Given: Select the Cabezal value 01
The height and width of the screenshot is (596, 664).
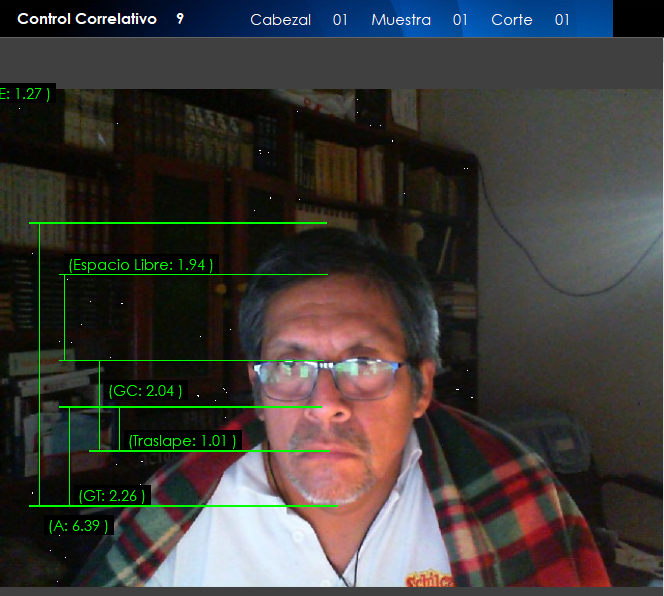Looking at the screenshot, I should pos(340,20).
